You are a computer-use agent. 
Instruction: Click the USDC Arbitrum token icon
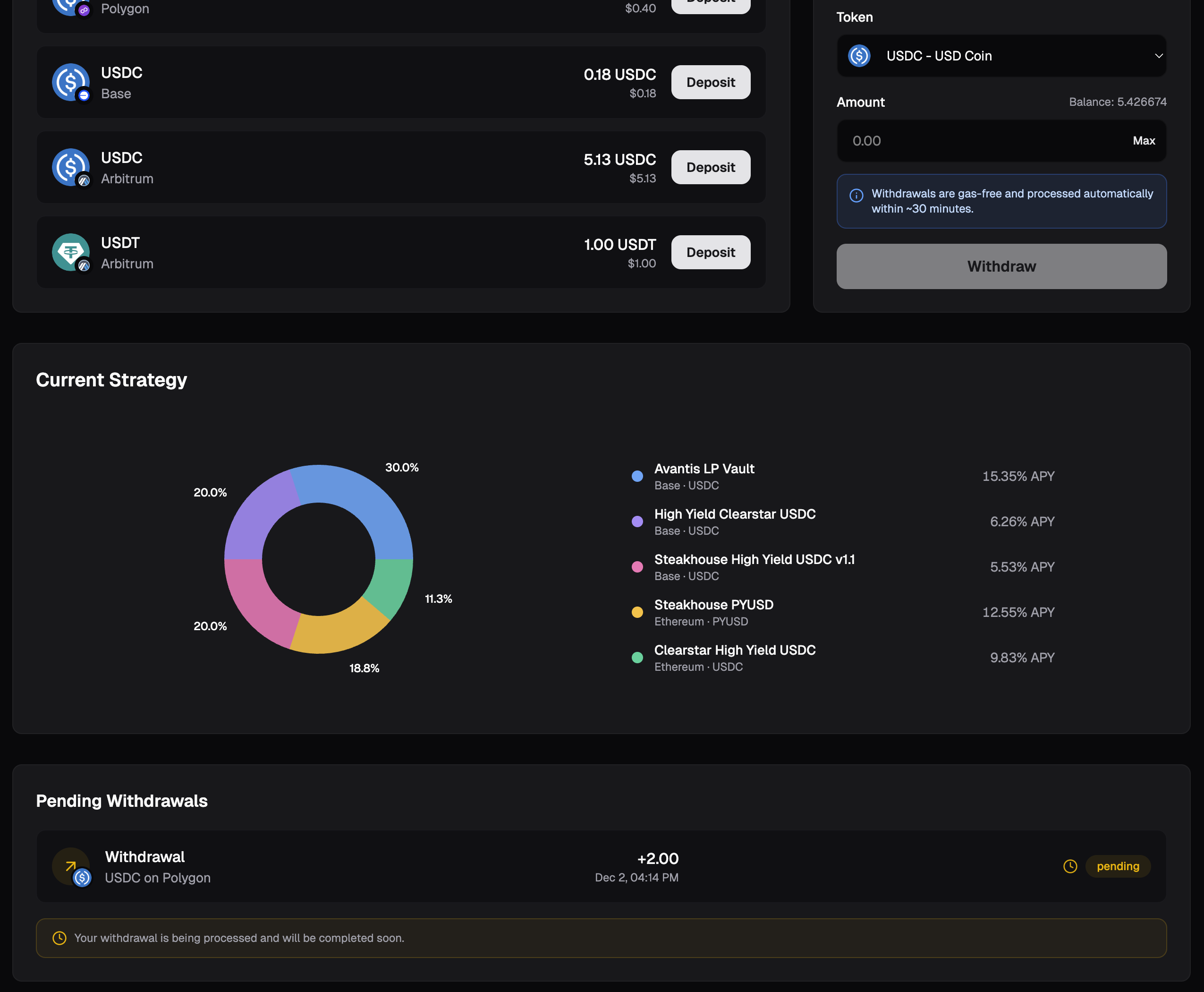point(70,167)
